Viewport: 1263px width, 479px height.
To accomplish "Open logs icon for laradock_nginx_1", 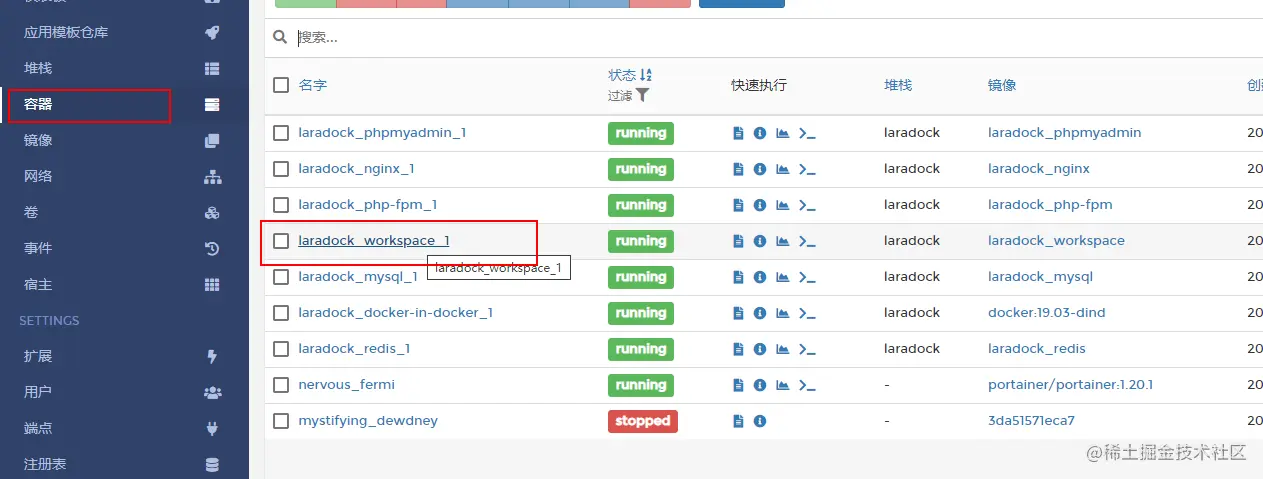I will click(x=738, y=169).
